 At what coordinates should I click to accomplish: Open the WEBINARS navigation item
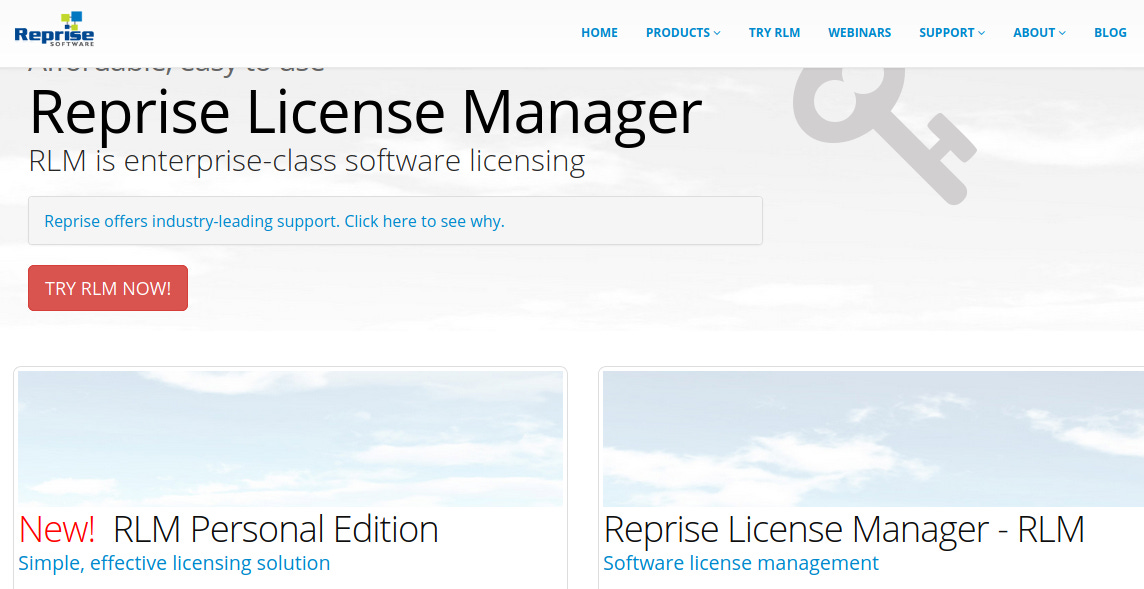coord(860,32)
